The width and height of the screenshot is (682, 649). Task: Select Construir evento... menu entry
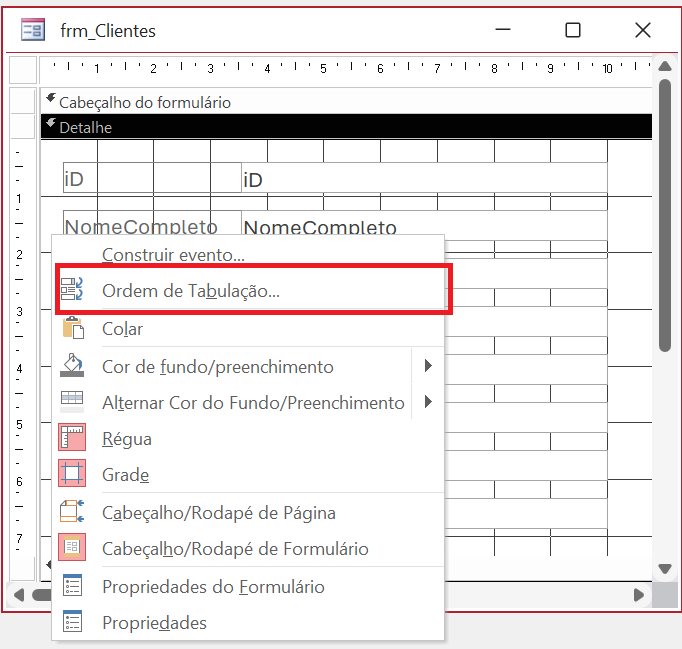coord(173,255)
